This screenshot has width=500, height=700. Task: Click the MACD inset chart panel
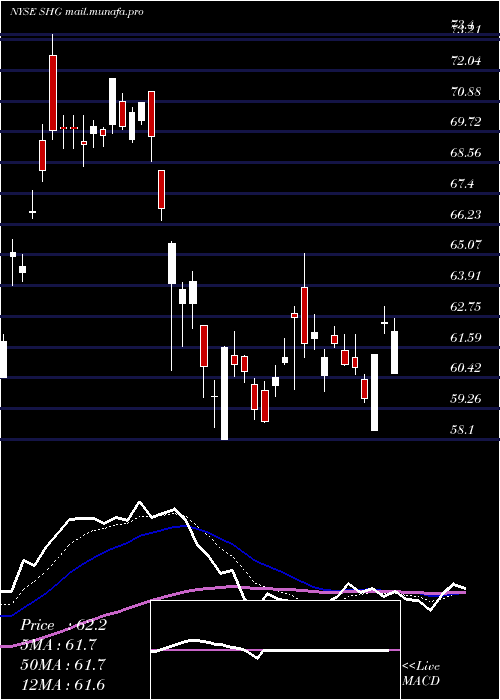click(275, 650)
